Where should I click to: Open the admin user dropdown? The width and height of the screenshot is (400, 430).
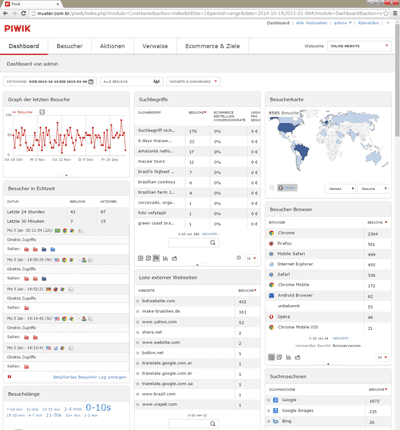pos(343,23)
